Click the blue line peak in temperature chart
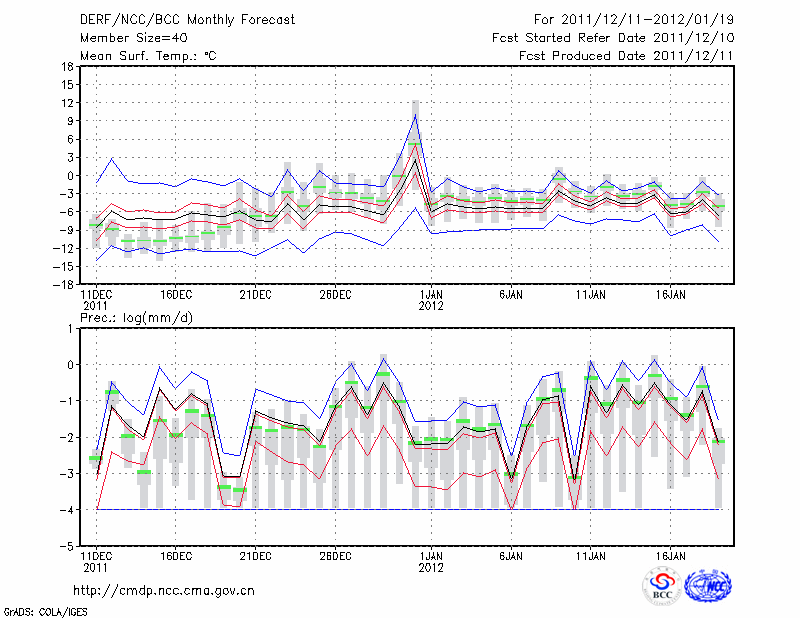 point(416,115)
